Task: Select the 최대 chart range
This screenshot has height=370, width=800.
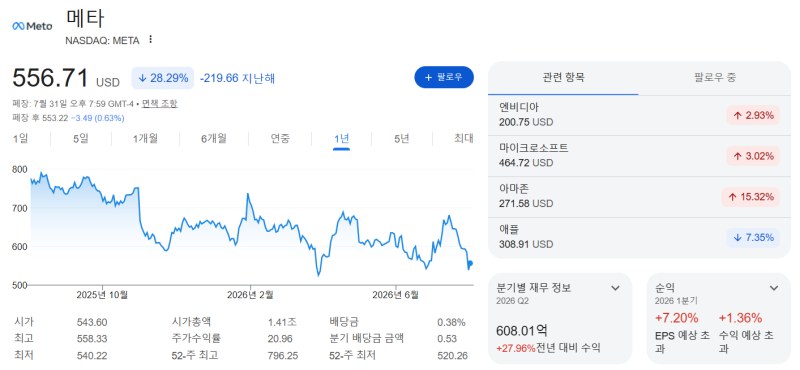Action: pos(464,138)
